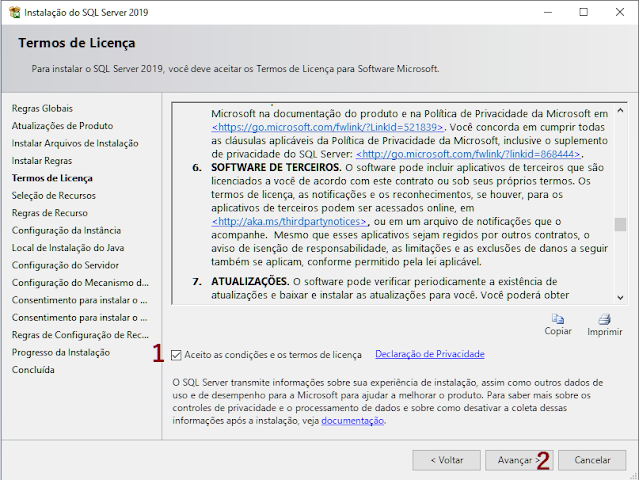Select the 'Progresso da Instalação' step
Viewport: 639px width, 480px height.
pyautogui.click(x=61, y=352)
